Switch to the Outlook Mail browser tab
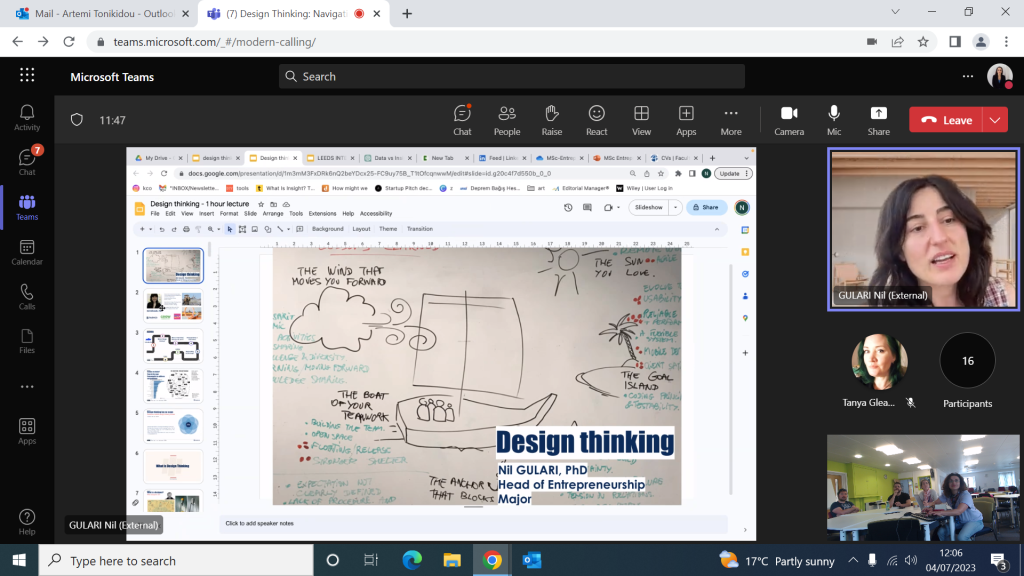The width and height of the screenshot is (1024, 576). (103, 14)
